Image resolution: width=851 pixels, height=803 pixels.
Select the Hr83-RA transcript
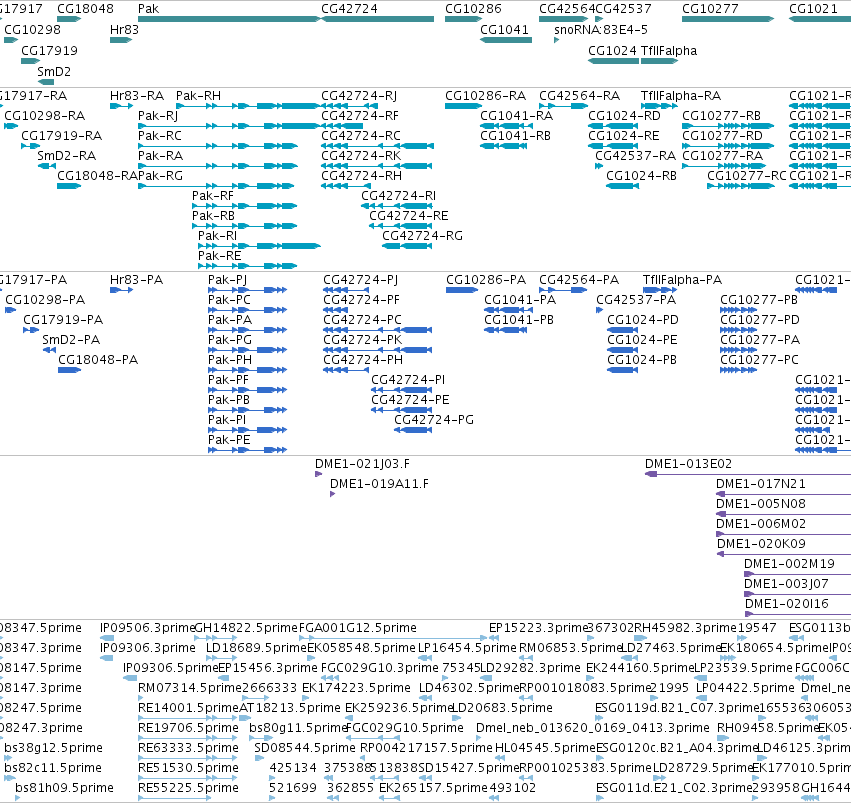(x=122, y=106)
